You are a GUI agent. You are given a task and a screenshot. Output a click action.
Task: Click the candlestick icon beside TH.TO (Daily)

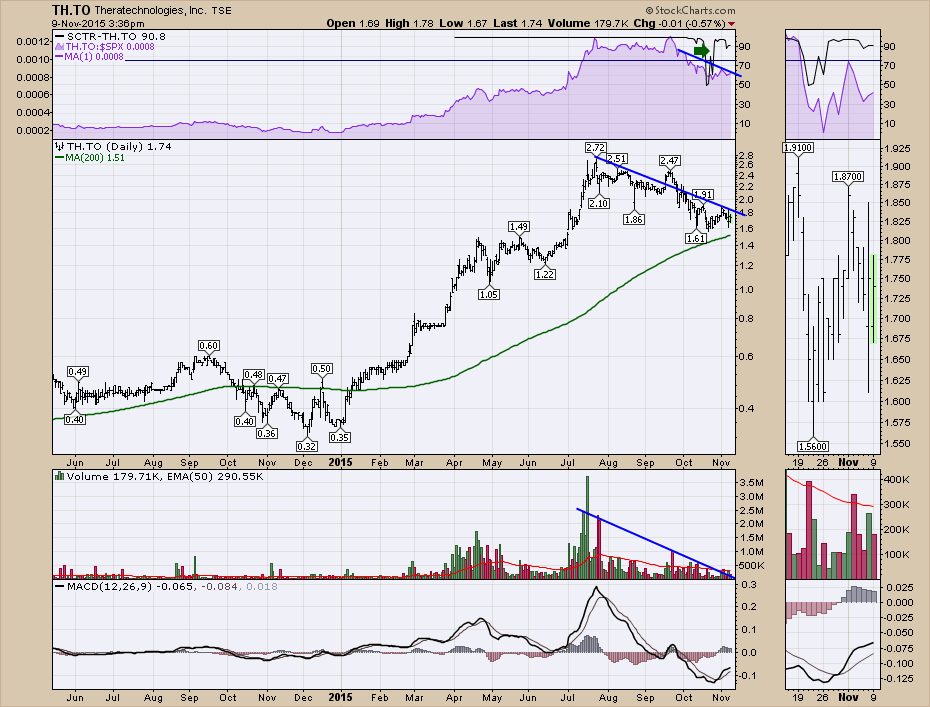(59, 147)
